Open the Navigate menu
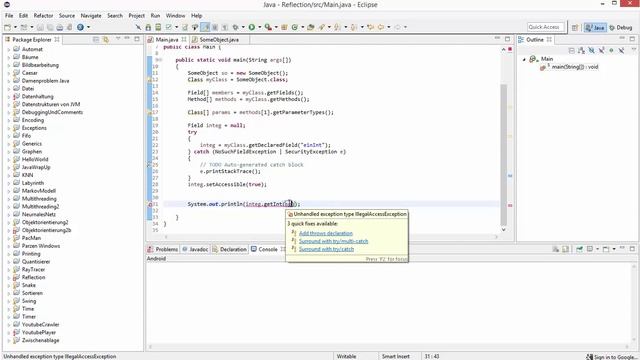The width and height of the screenshot is (640, 360). point(91,16)
